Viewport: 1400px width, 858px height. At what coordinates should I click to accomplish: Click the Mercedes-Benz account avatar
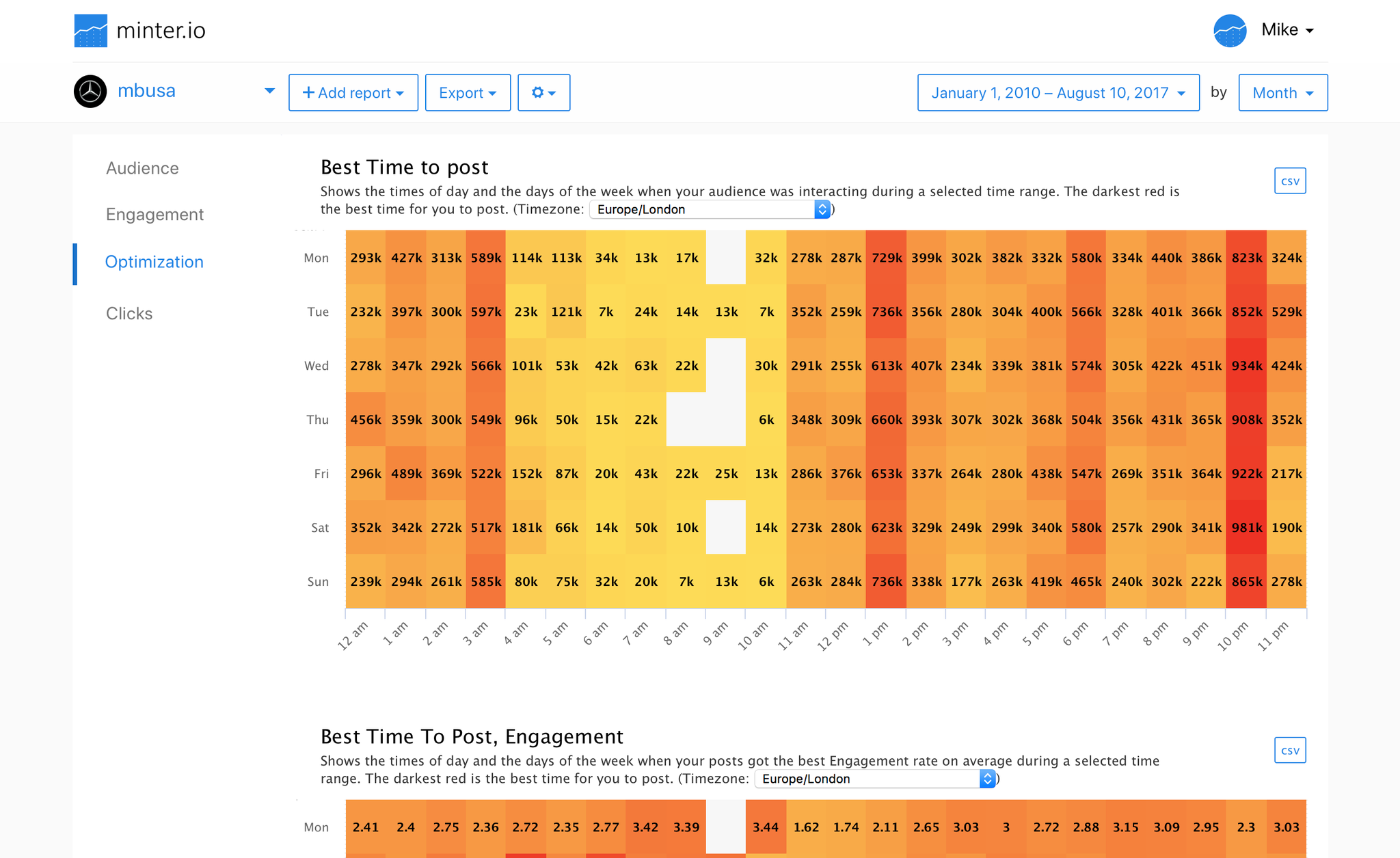[x=90, y=90]
